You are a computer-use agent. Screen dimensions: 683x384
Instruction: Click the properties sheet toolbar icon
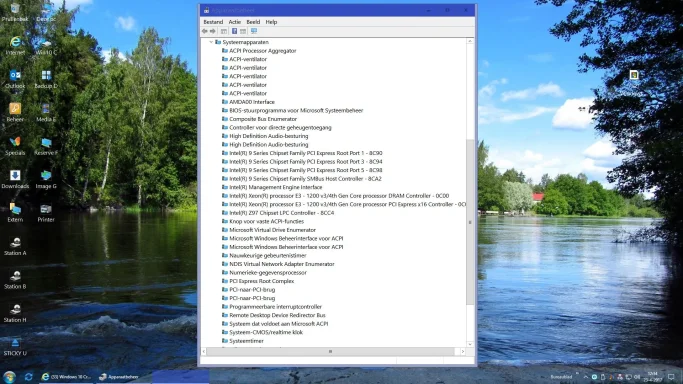(243, 31)
